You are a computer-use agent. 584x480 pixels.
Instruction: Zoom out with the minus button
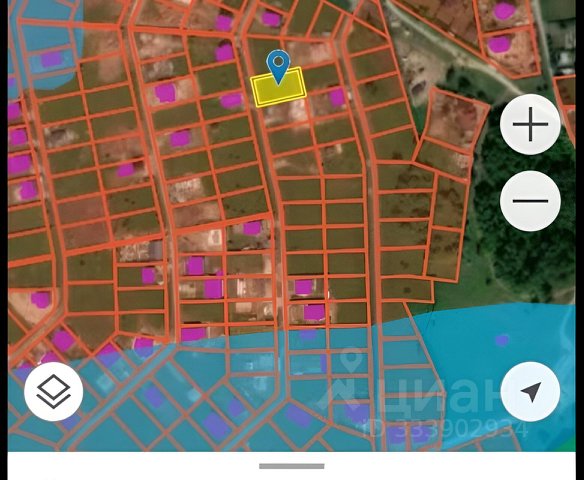pos(530,201)
